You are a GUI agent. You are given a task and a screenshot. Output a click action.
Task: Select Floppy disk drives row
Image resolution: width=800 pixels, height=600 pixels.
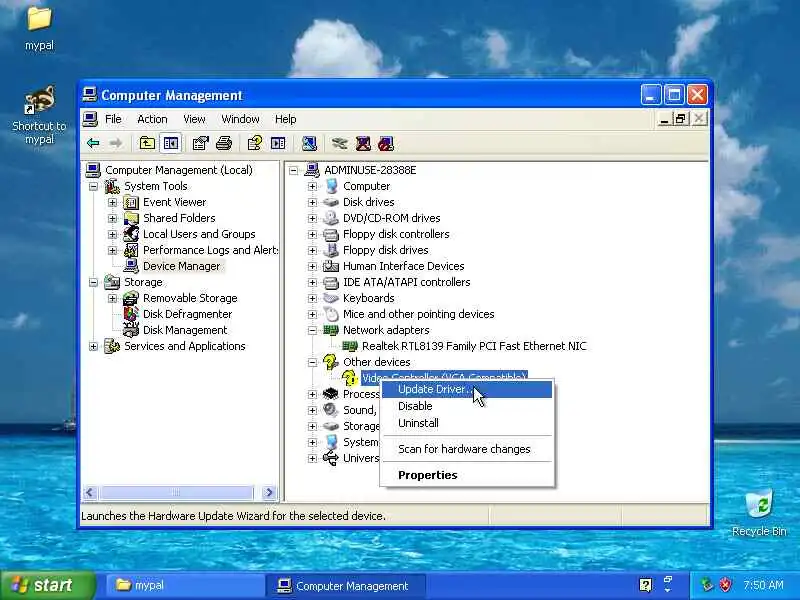pyautogui.click(x=386, y=251)
